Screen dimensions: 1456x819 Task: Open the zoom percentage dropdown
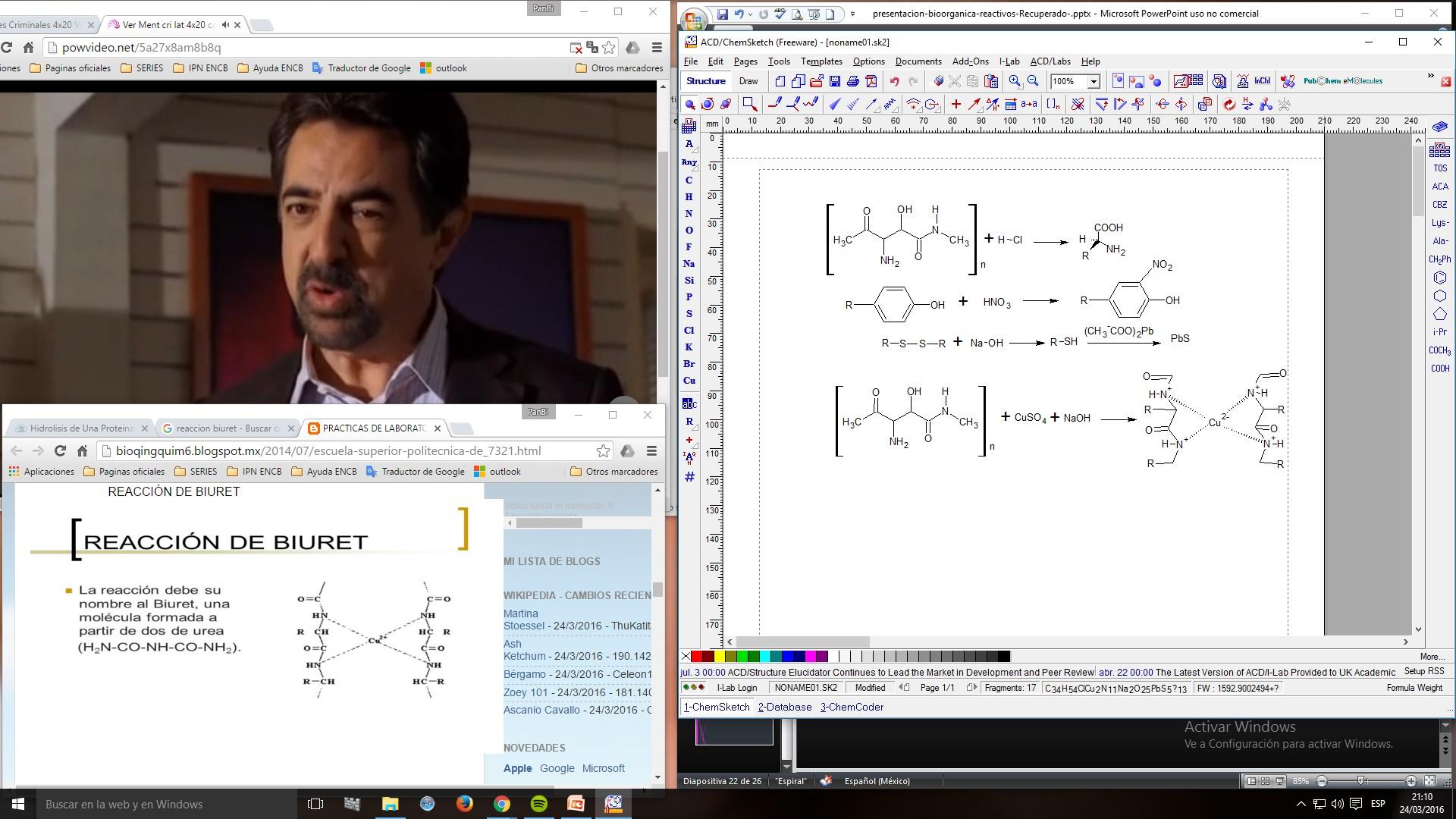pyautogui.click(x=1094, y=82)
